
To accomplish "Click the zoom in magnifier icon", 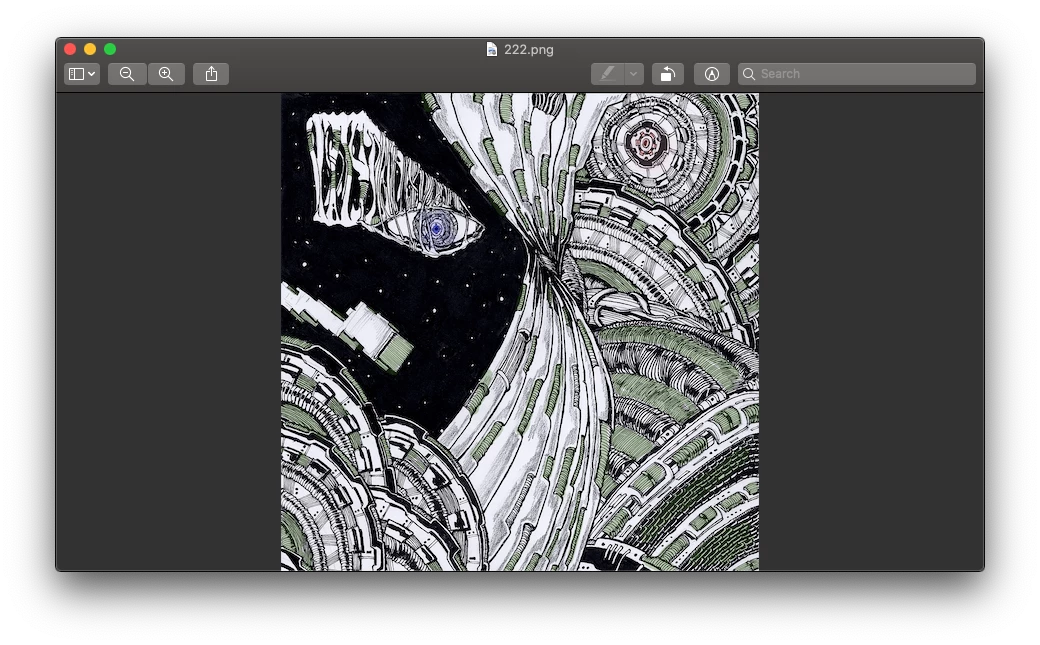I will click(x=166, y=74).
